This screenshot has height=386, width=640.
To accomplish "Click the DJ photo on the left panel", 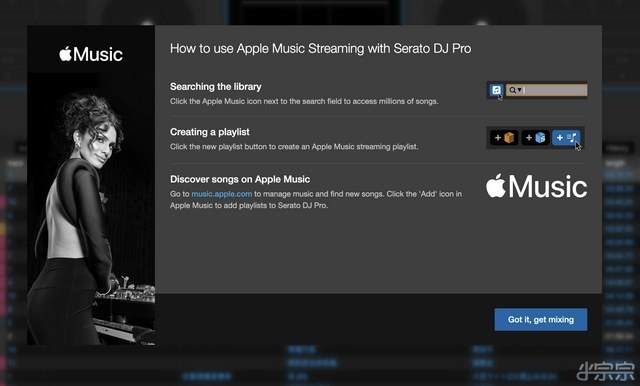I will 91,209.
